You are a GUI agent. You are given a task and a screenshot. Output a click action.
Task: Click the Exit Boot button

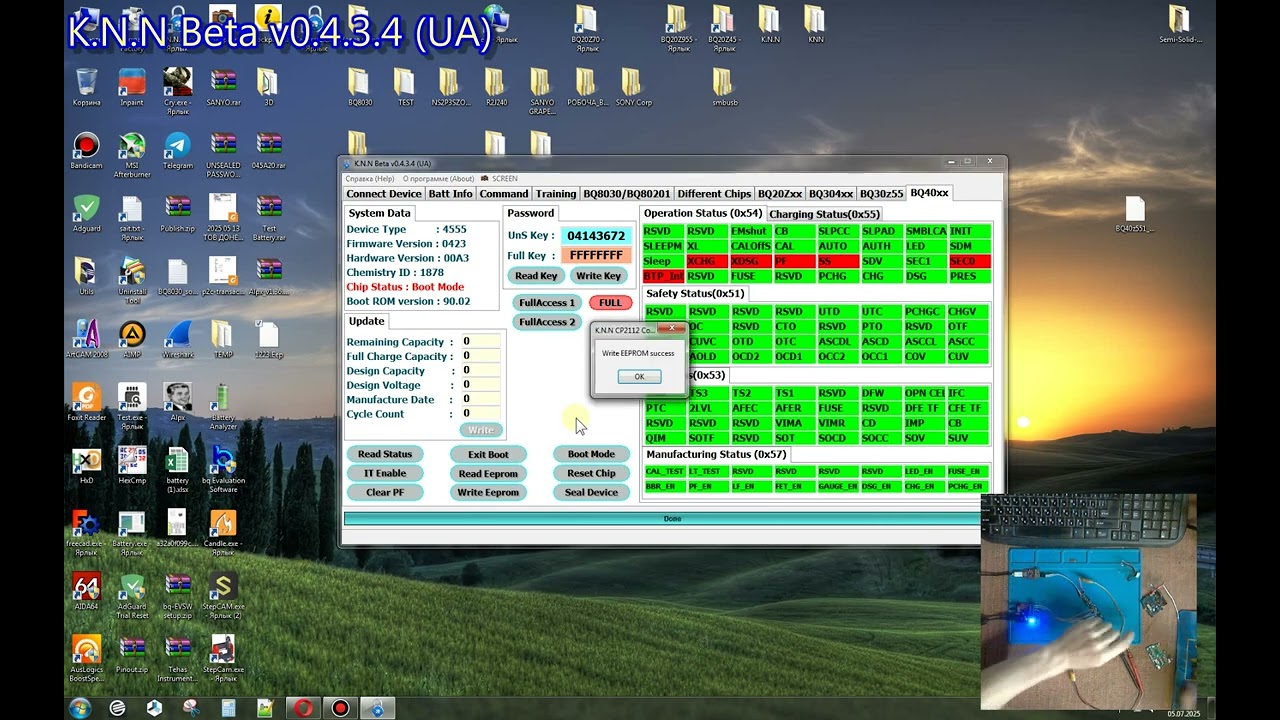488,454
